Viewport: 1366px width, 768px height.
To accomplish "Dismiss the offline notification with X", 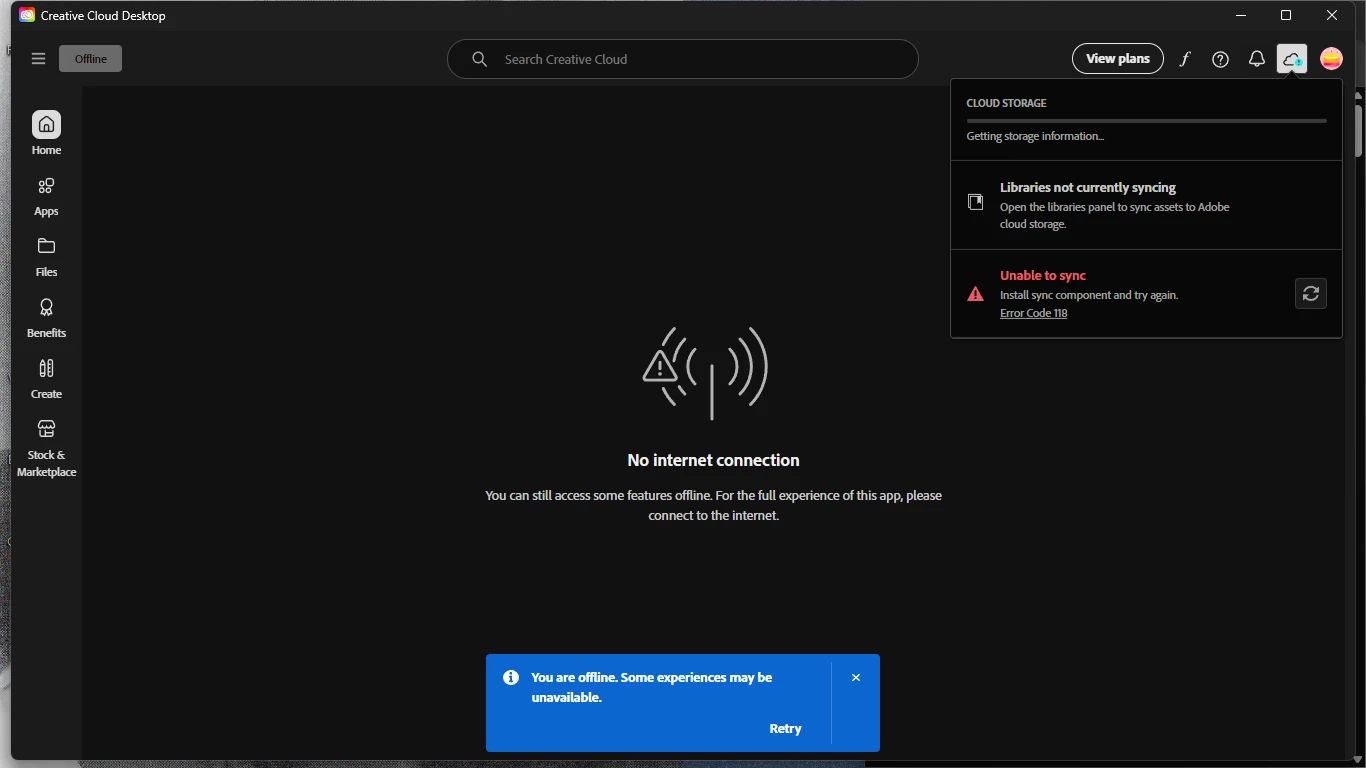I will 856,677.
